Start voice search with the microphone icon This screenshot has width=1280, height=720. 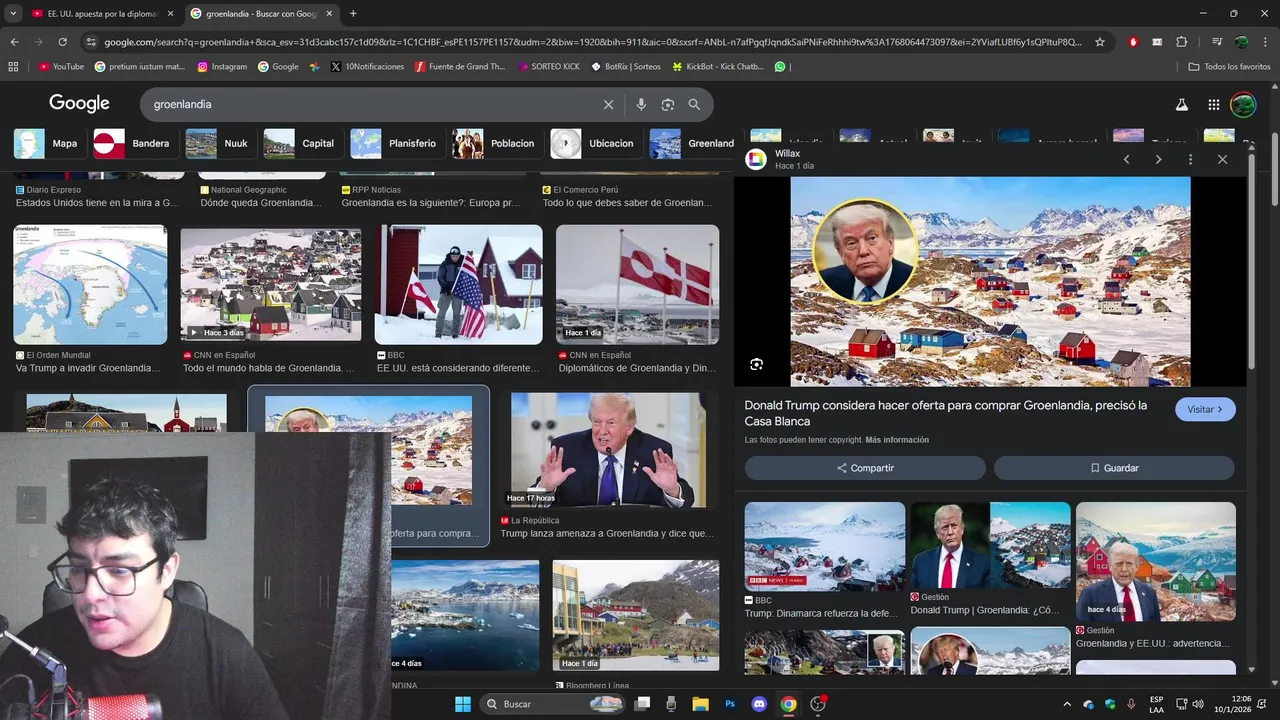point(641,104)
